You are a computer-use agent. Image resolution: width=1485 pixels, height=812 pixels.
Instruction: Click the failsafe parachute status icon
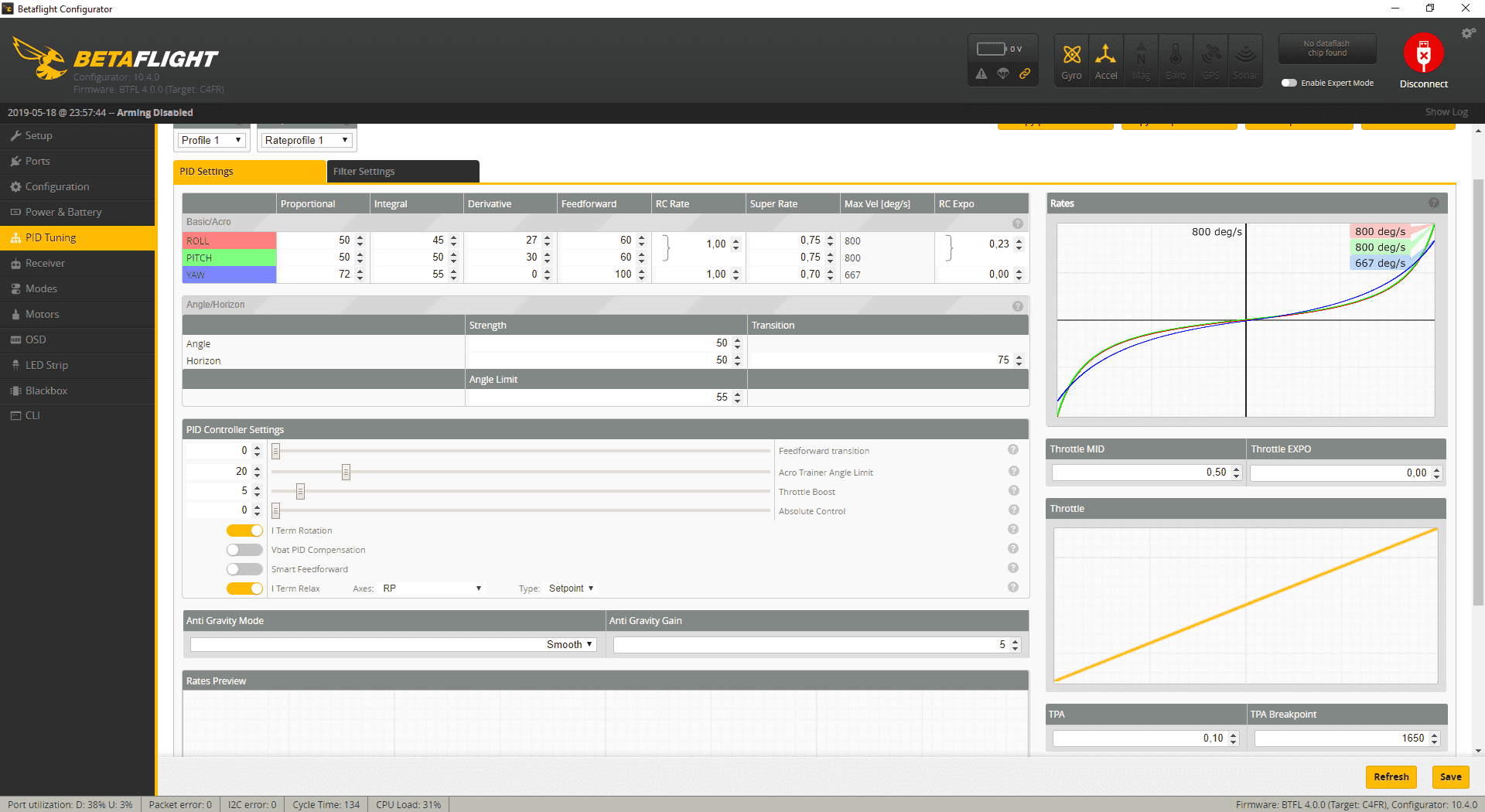click(1003, 74)
